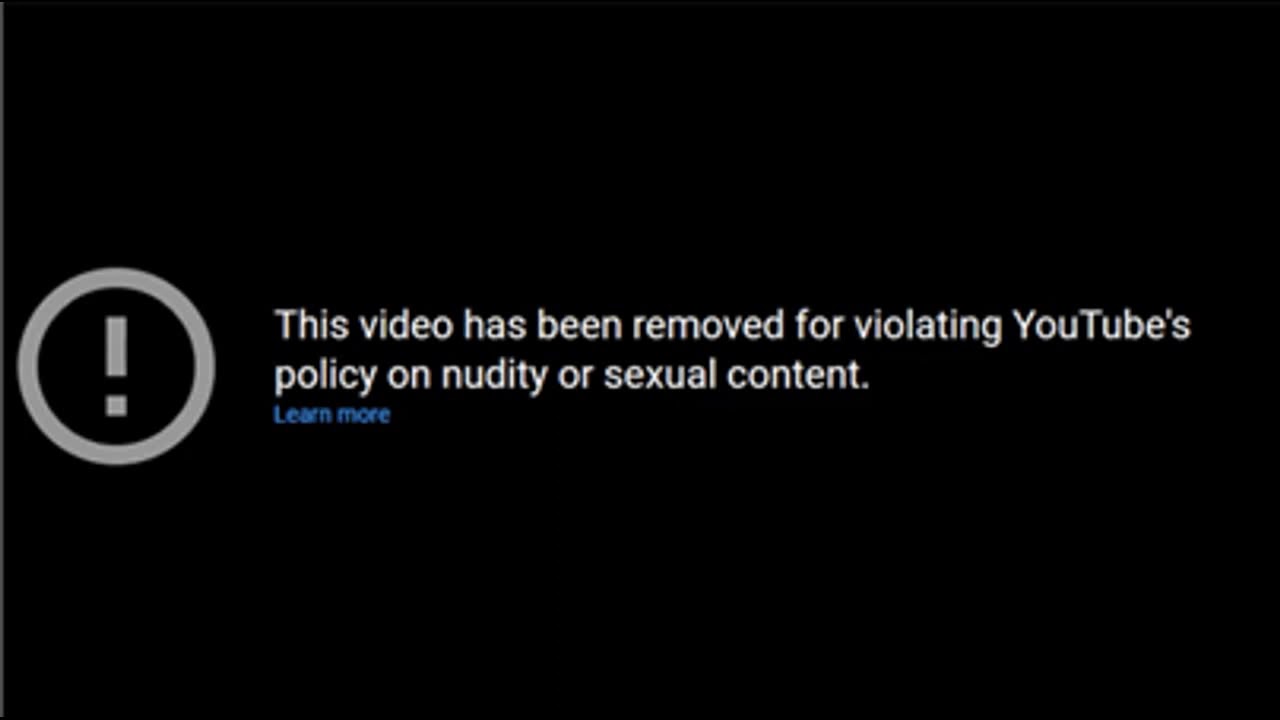Click the exclamation mark's bottom dot
This screenshot has height=720, width=1280.
point(116,405)
